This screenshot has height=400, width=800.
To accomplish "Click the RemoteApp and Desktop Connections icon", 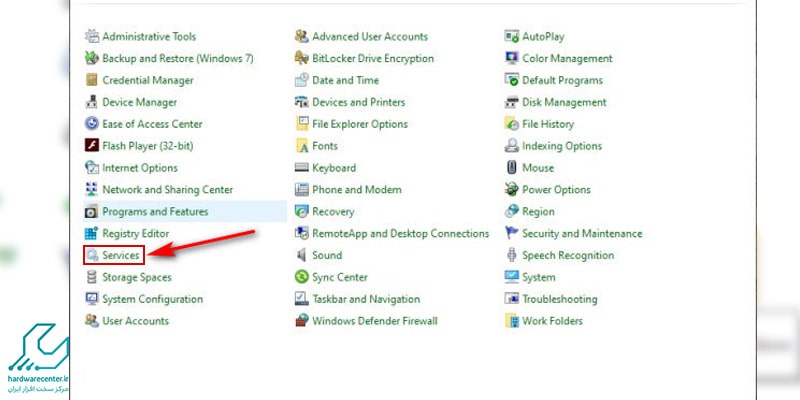I will click(302, 234).
